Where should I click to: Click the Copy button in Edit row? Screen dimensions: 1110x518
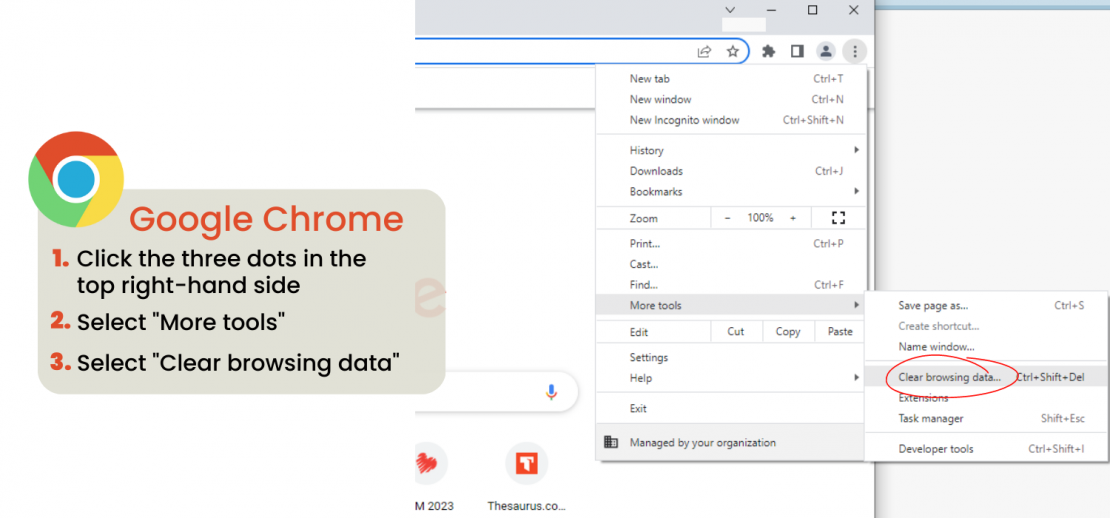pyautogui.click(x=788, y=331)
